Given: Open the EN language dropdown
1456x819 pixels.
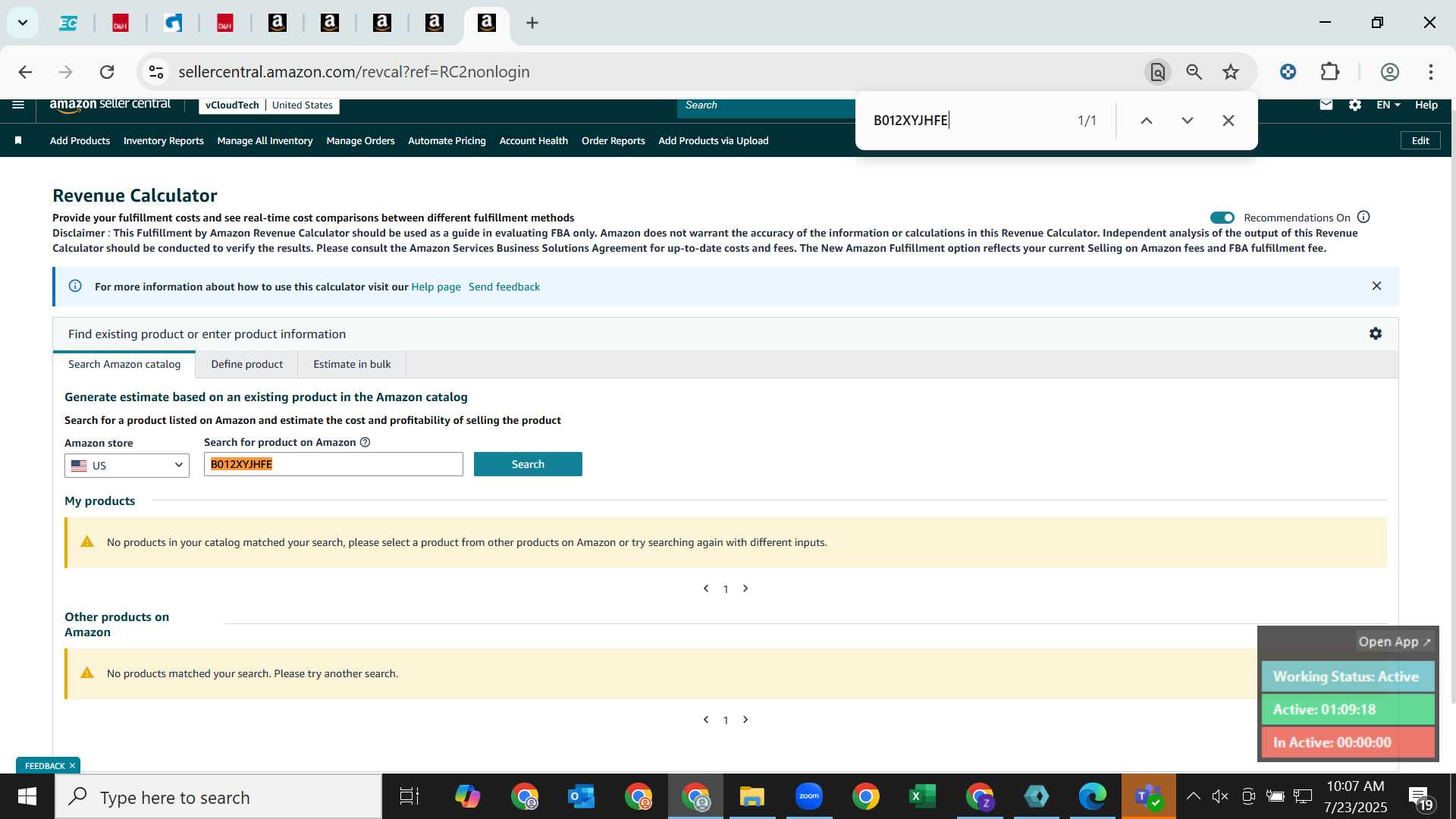Looking at the screenshot, I should coord(1388,105).
